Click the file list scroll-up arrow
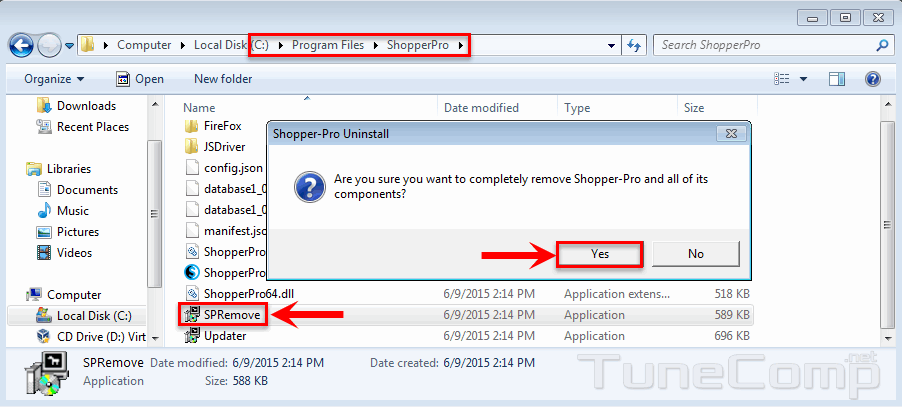The height and width of the screenshot is (407, 902). (889, 105)
